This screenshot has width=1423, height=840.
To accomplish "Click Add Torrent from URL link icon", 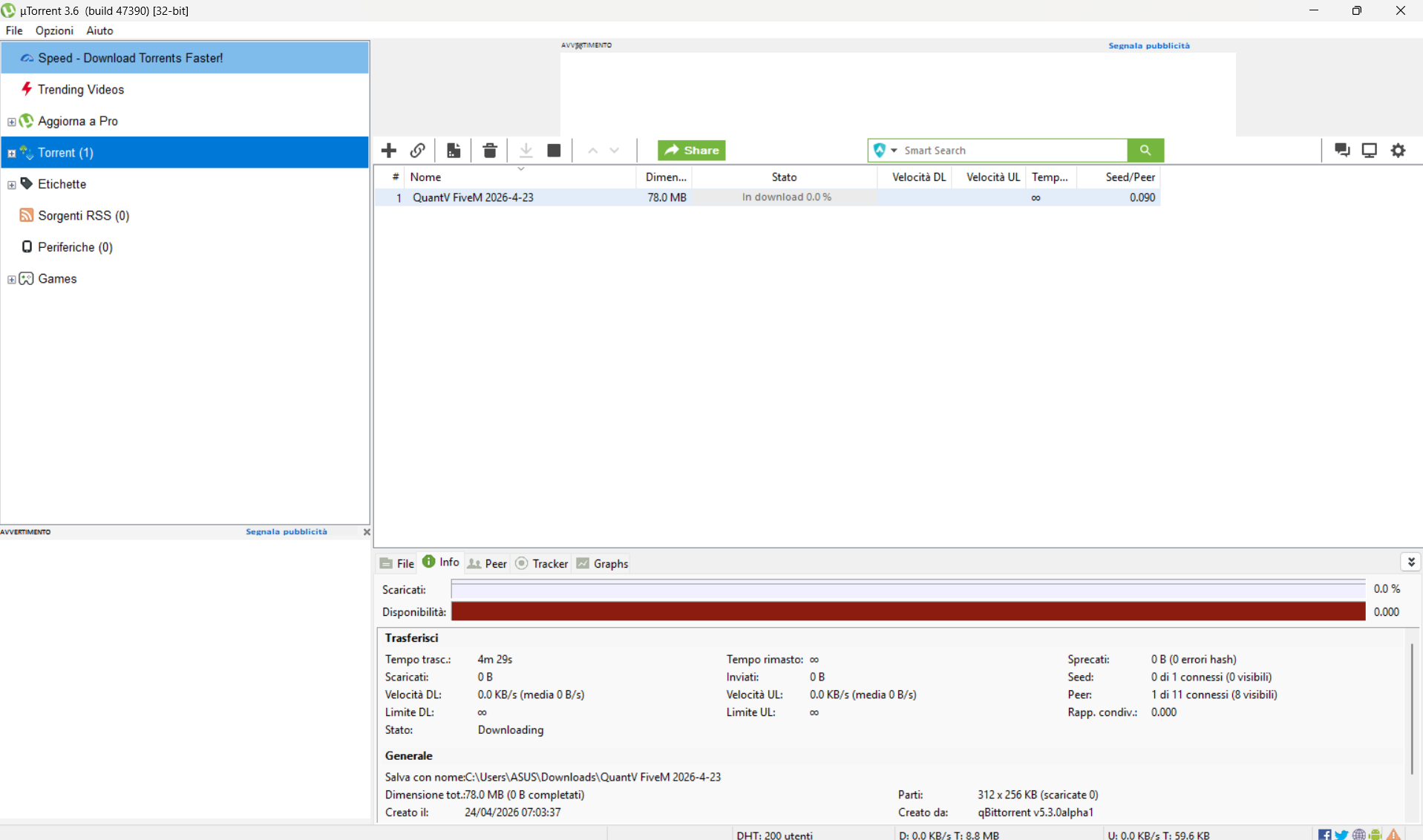I will coord(418,151).
